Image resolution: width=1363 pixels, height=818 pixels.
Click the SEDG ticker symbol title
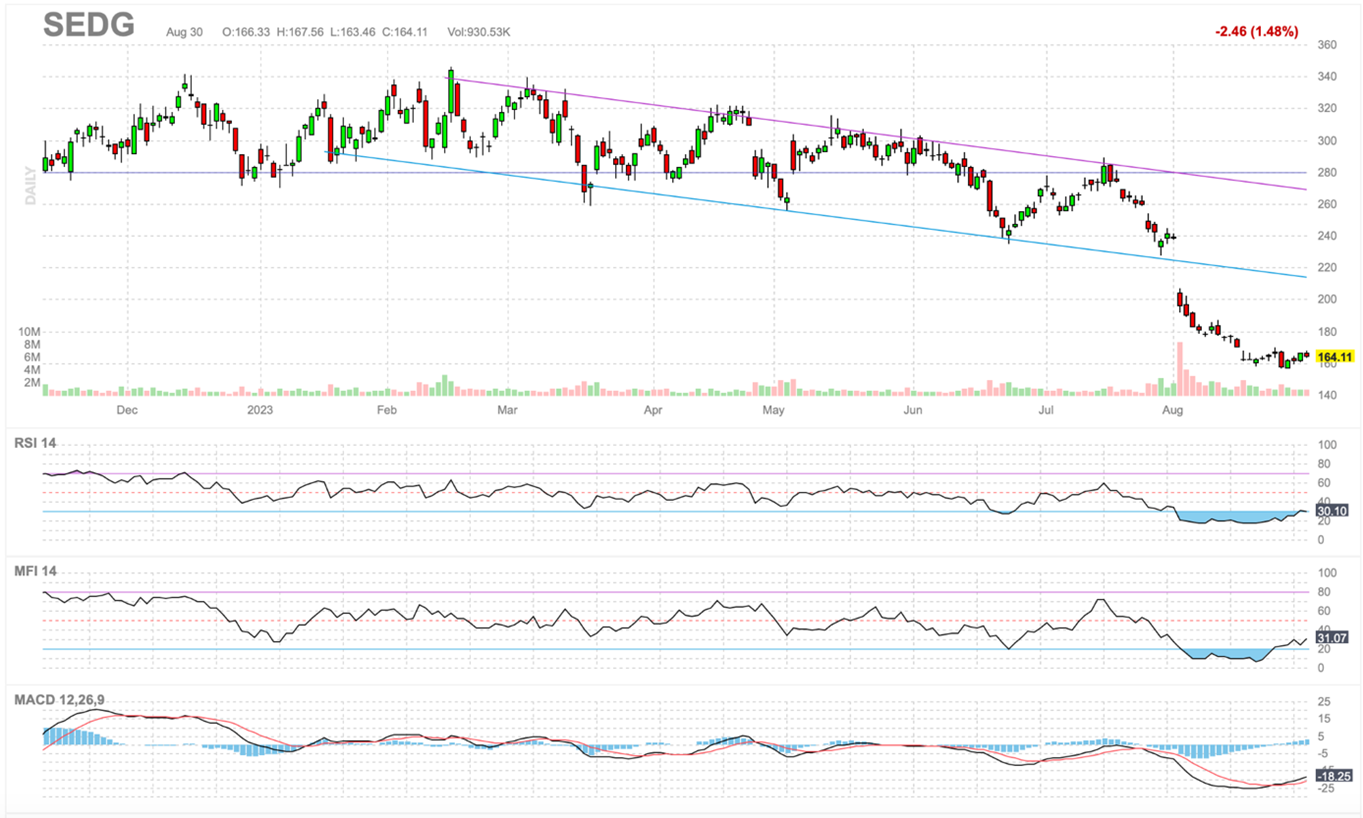pyautogui.click(x=88, y=27)
